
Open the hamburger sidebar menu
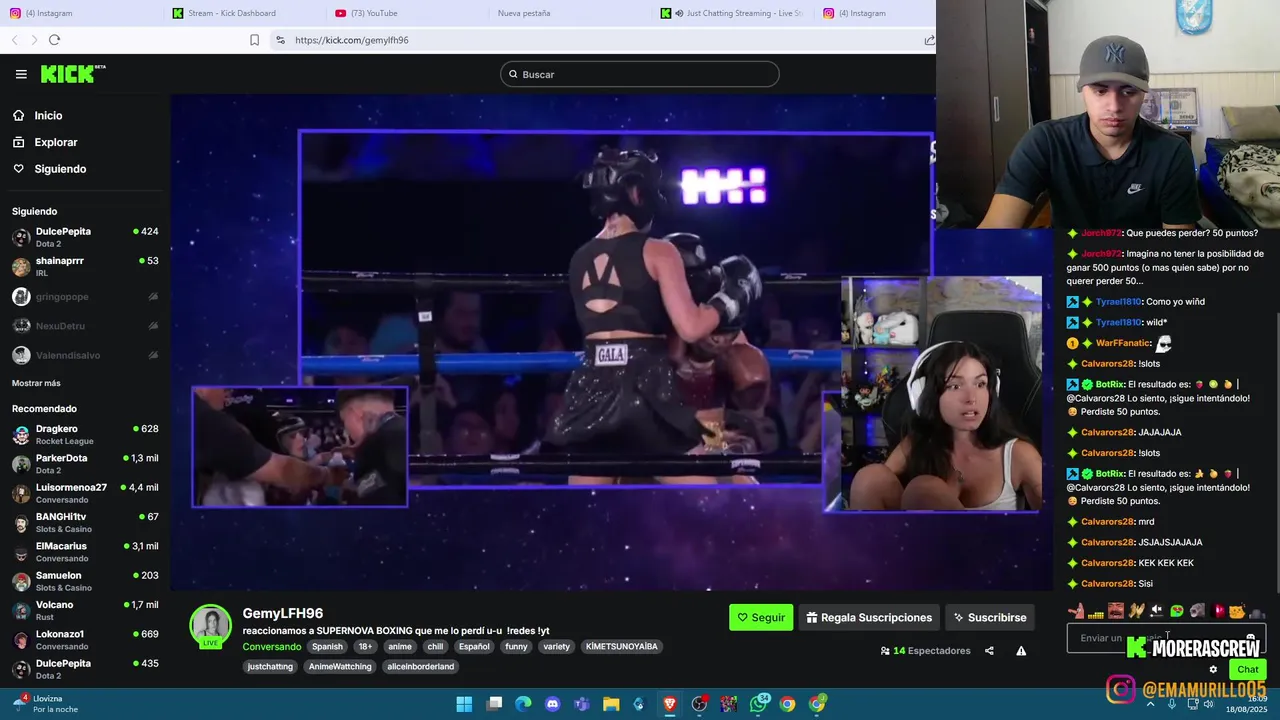21,74
